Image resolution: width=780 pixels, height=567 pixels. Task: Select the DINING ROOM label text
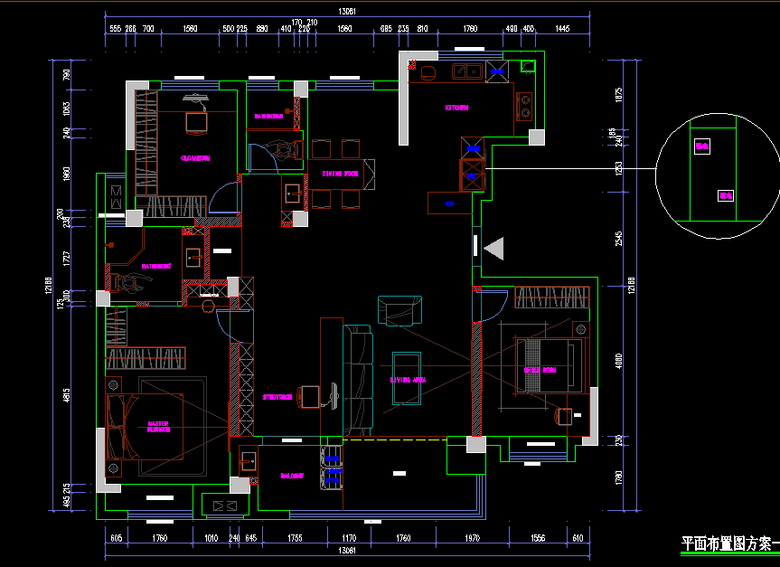tap(340, 172)
